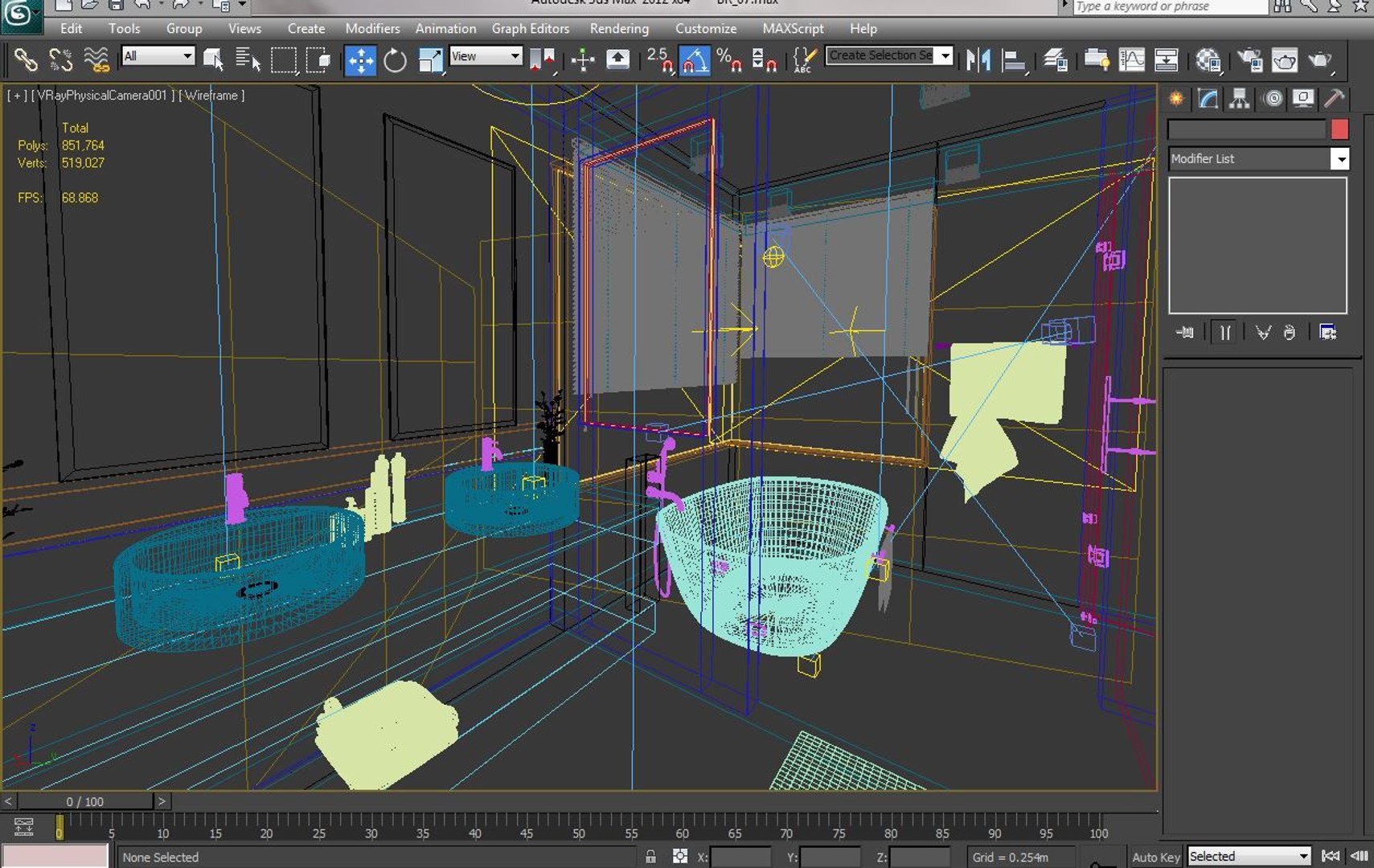
Task: Open the MAXScript menu
Action: tap(793, 28)
